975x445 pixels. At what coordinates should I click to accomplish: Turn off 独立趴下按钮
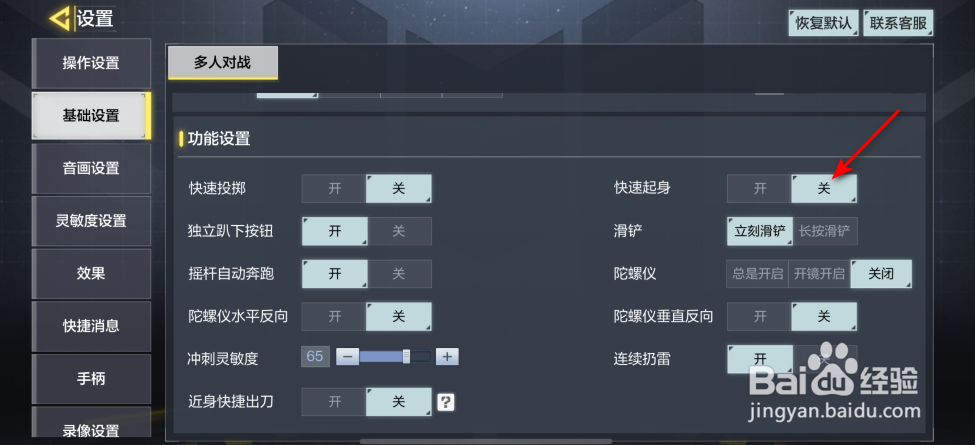(399, 231)
